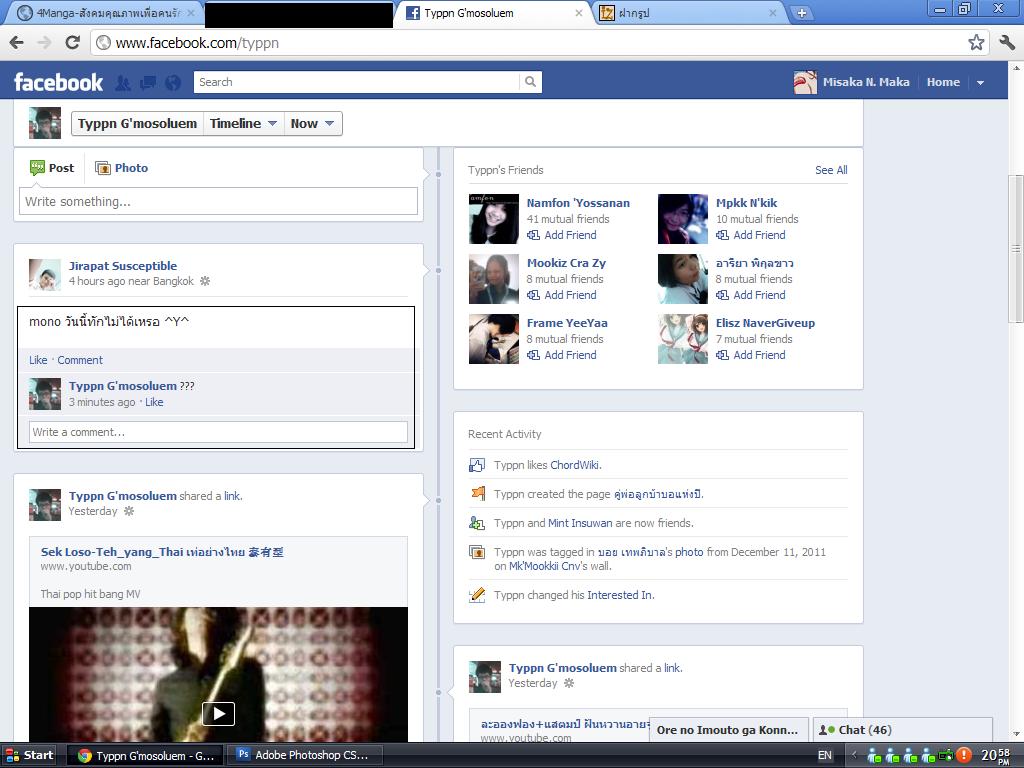Screen dimensions: 1024x768
Task: Click Add Friend for Mookiz Cra Zy
Action: 562,295
